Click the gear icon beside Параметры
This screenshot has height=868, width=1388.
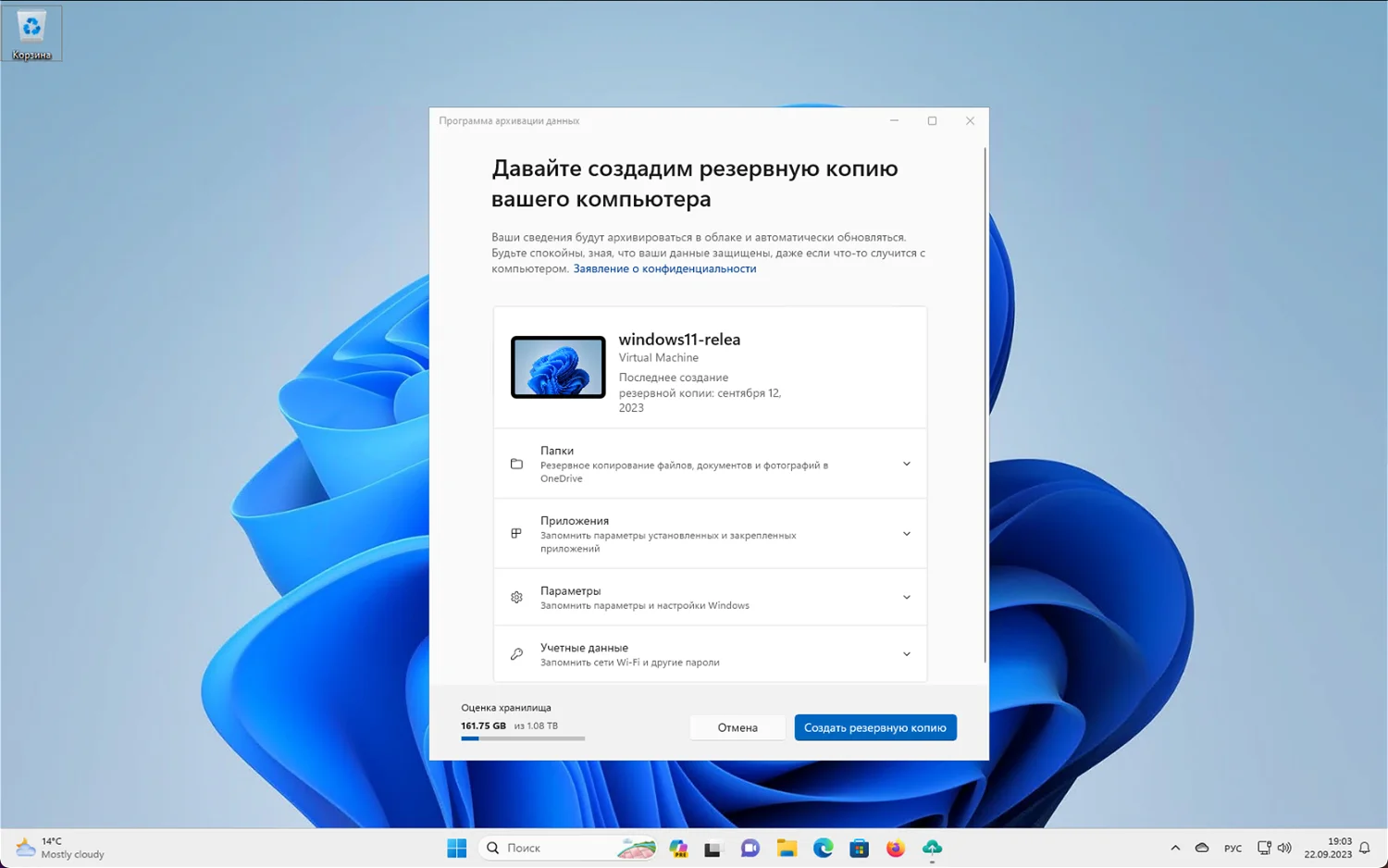pyautogui.click(x=516, y=598)
